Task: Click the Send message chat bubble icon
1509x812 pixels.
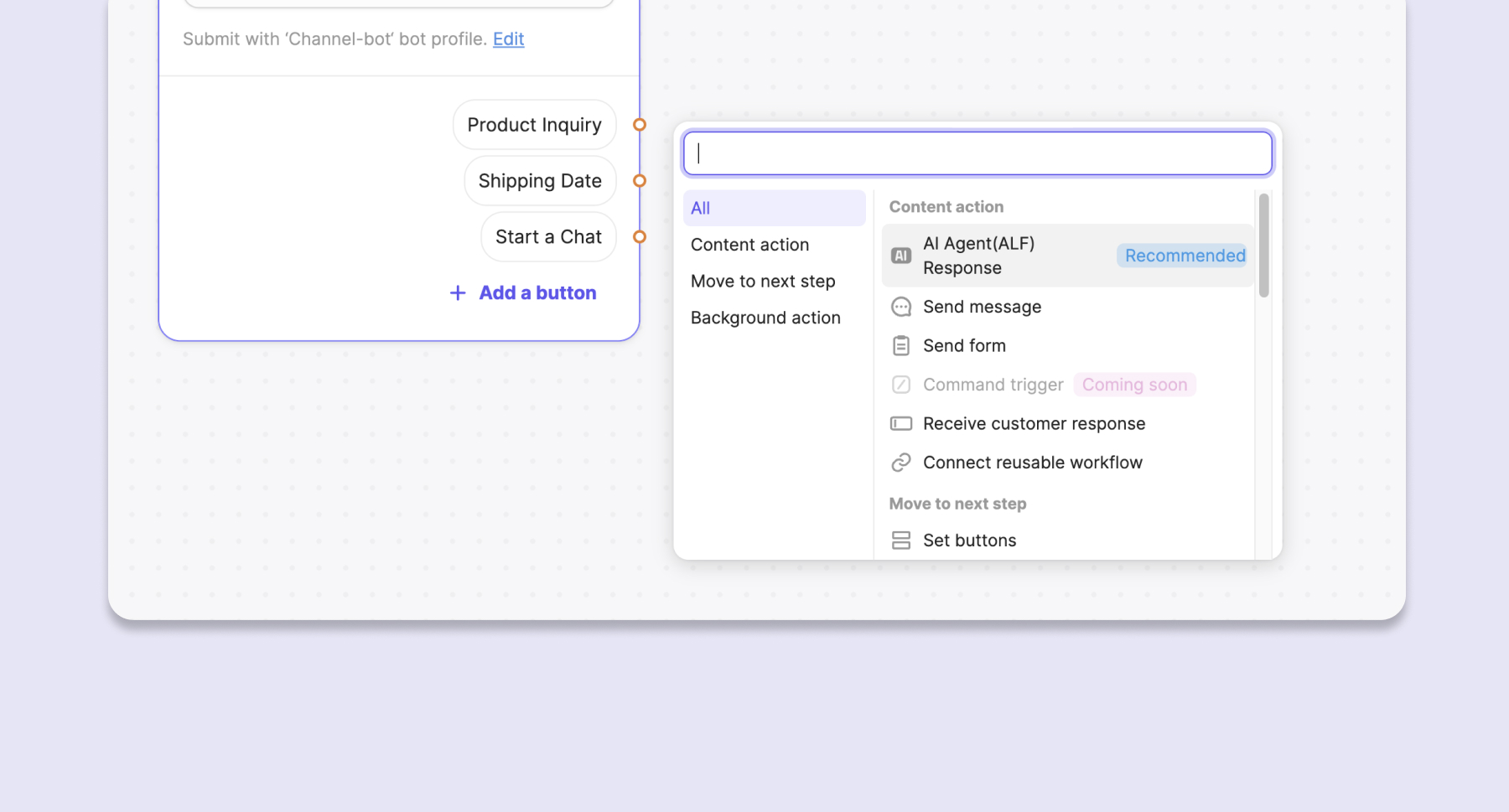Action: click(901, 307)
